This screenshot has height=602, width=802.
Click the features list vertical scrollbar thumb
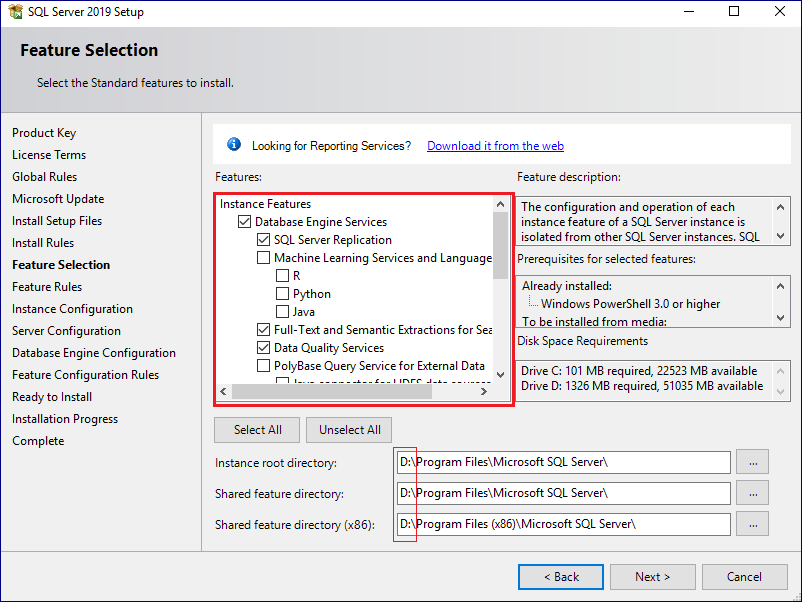pos(500,245)
